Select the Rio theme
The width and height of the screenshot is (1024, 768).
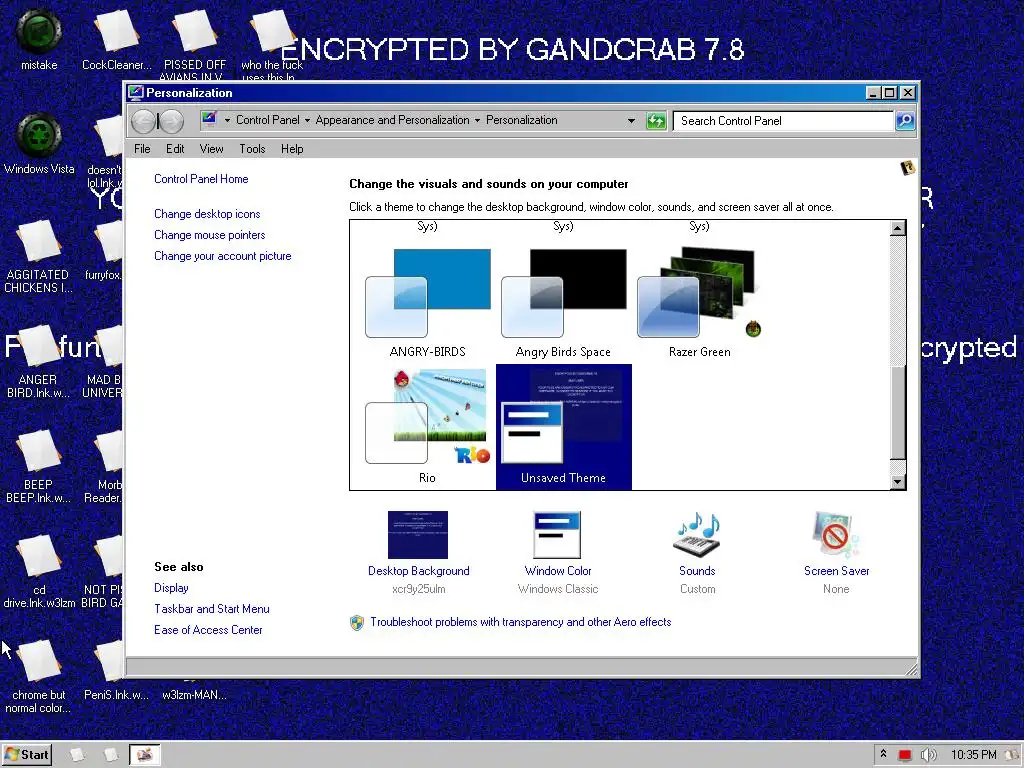click(x=427, y=426)
